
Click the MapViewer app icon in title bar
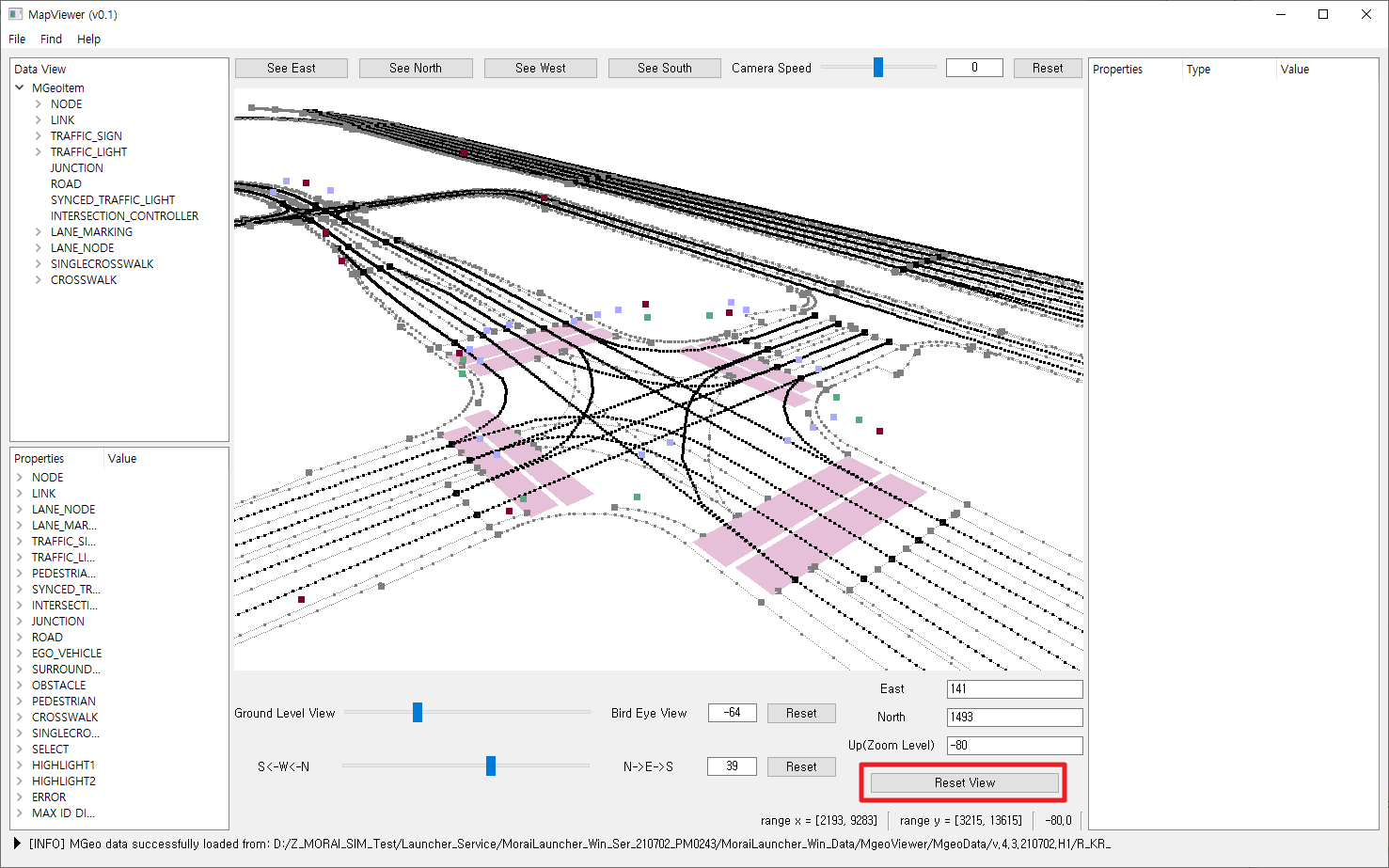pyautogui.click(x=15, y=14)
